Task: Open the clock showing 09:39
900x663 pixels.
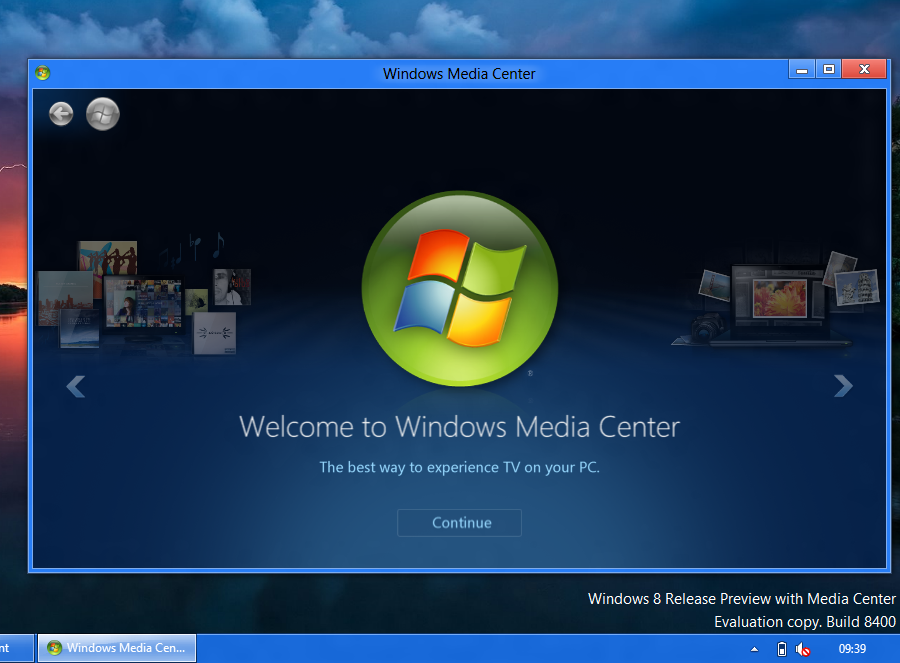Action: click(x=852, y=649)
